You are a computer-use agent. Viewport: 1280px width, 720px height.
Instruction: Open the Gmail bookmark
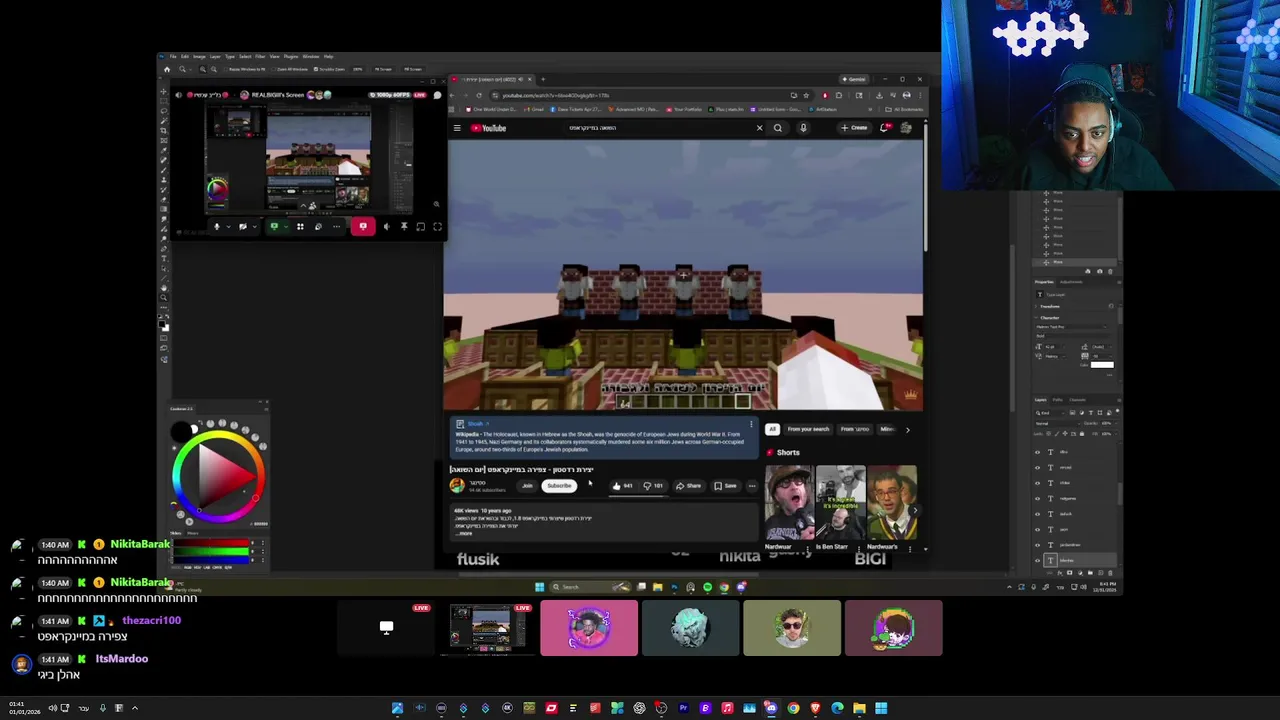534,109
